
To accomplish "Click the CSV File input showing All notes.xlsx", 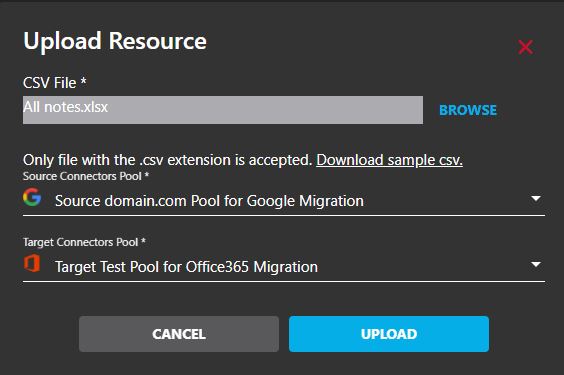I will tap(223, 110).
